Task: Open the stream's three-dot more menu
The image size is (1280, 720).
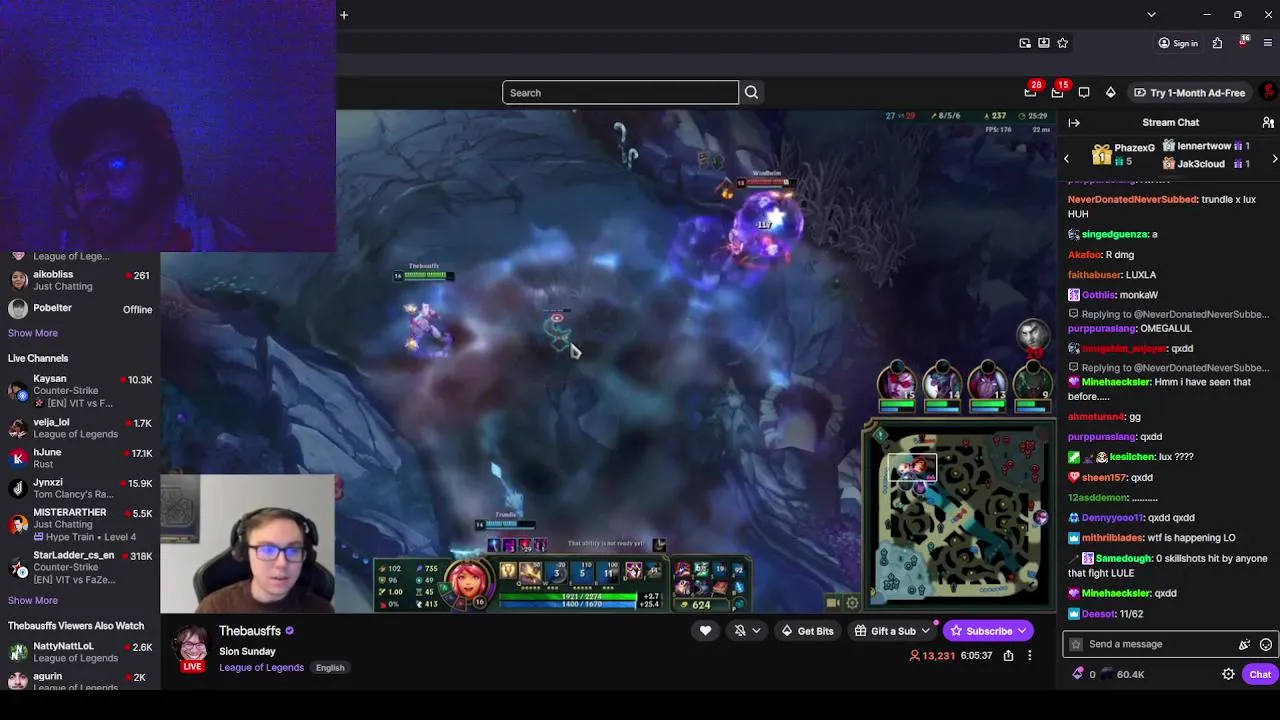Action: [1029, 656]
